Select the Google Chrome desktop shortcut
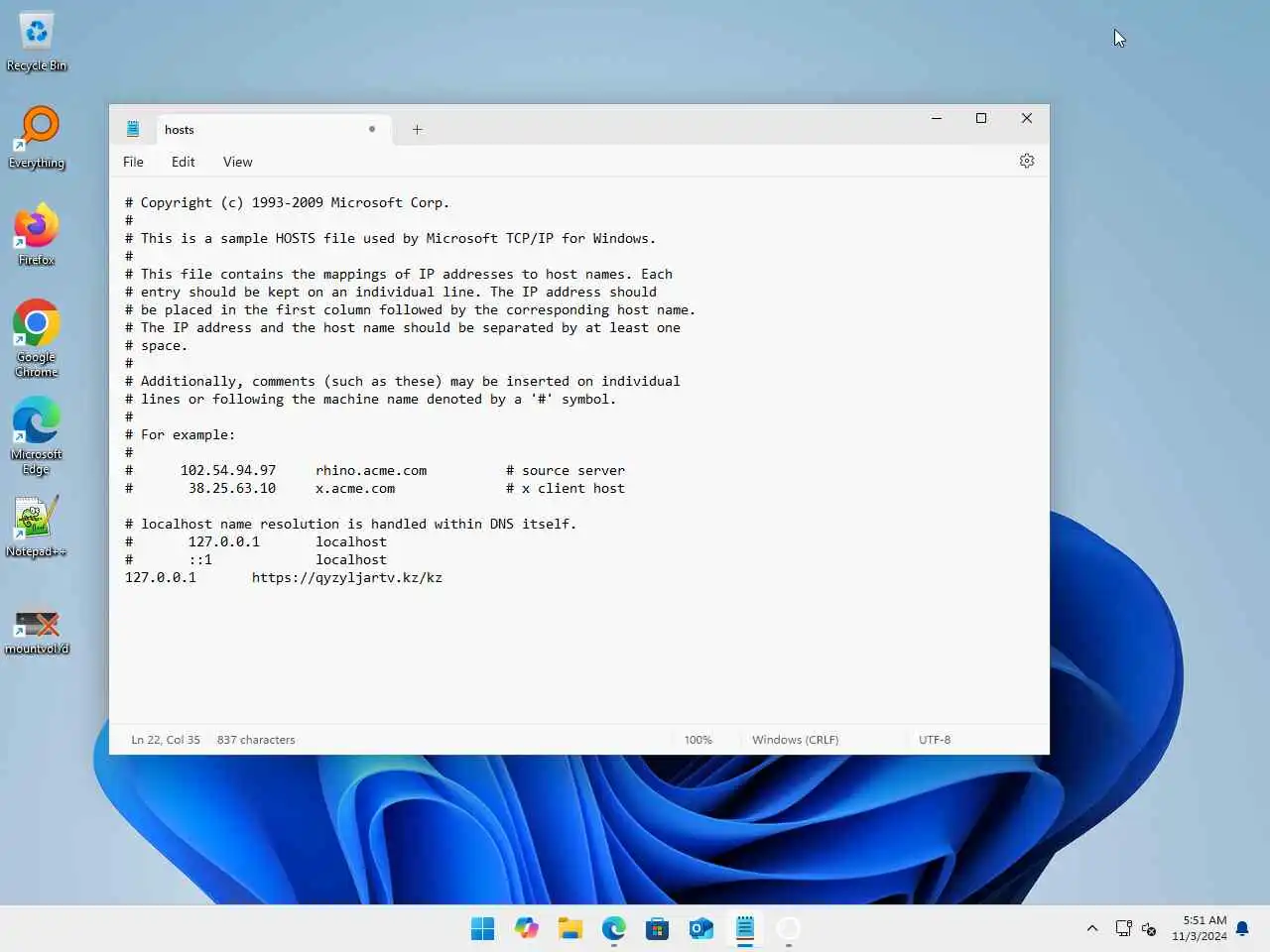This screenshot has width=1270, height=952. [37, 338]
